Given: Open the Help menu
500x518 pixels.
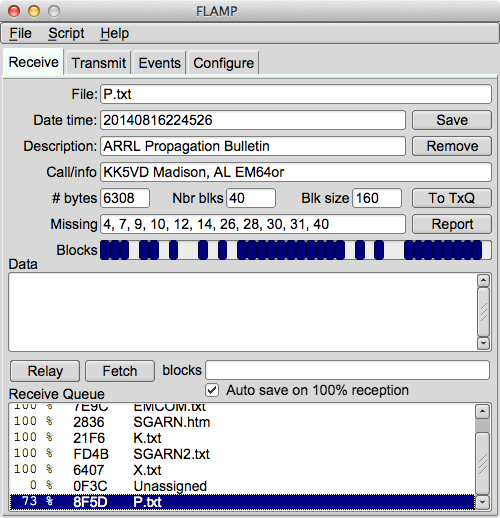Looking at the screenshot, I should (114, 33).
